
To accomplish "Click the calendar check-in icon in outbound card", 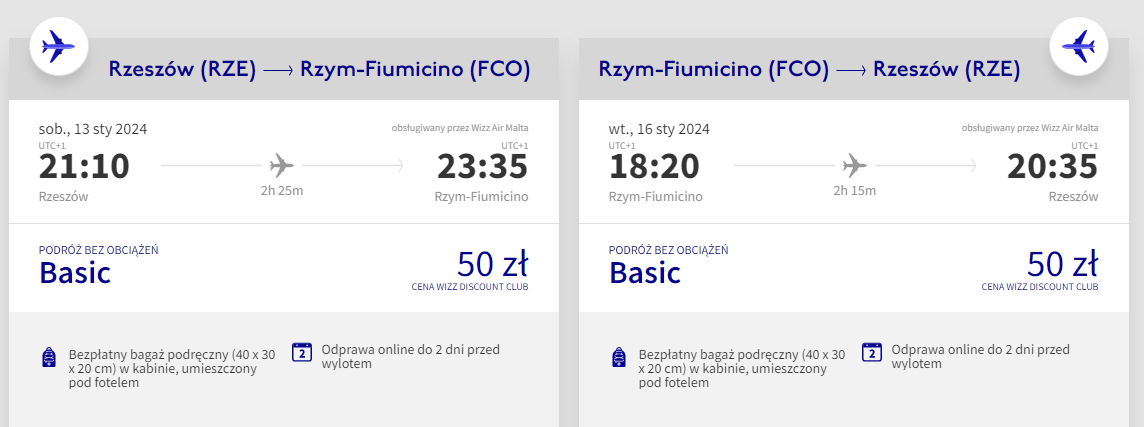I will tap(301, 352).
